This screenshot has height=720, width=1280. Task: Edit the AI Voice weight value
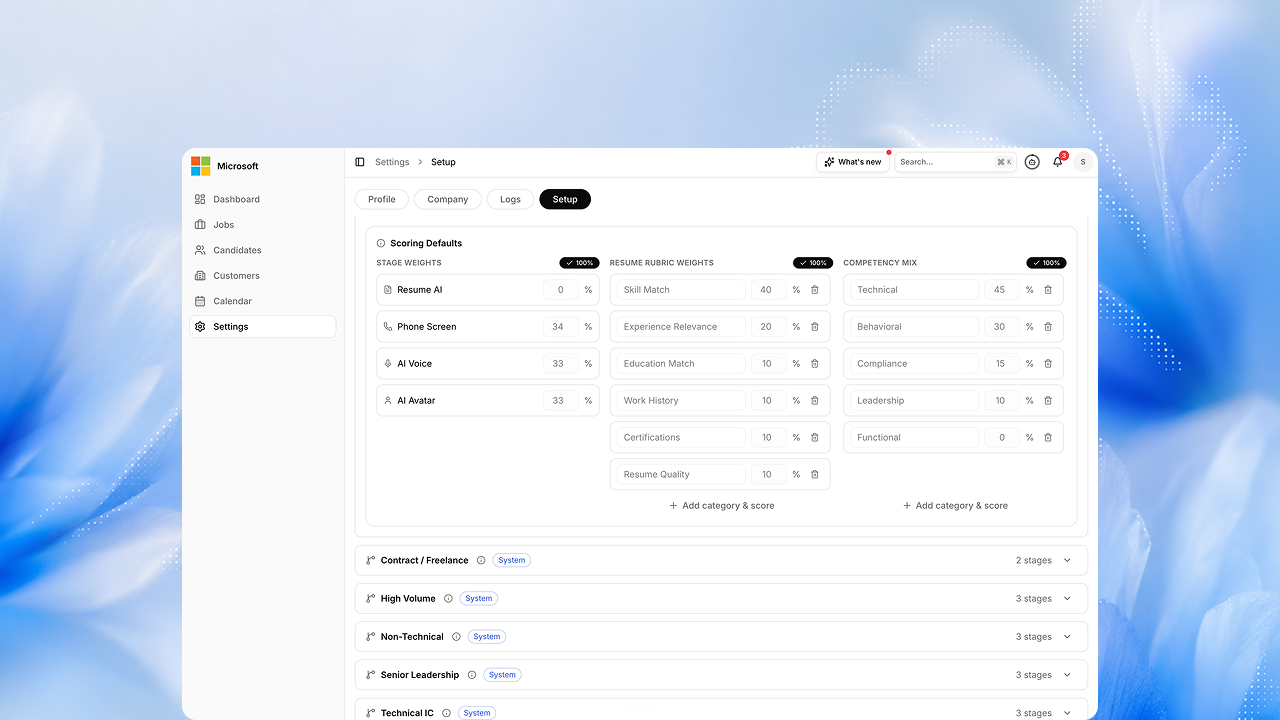click(x=561, y=364)
